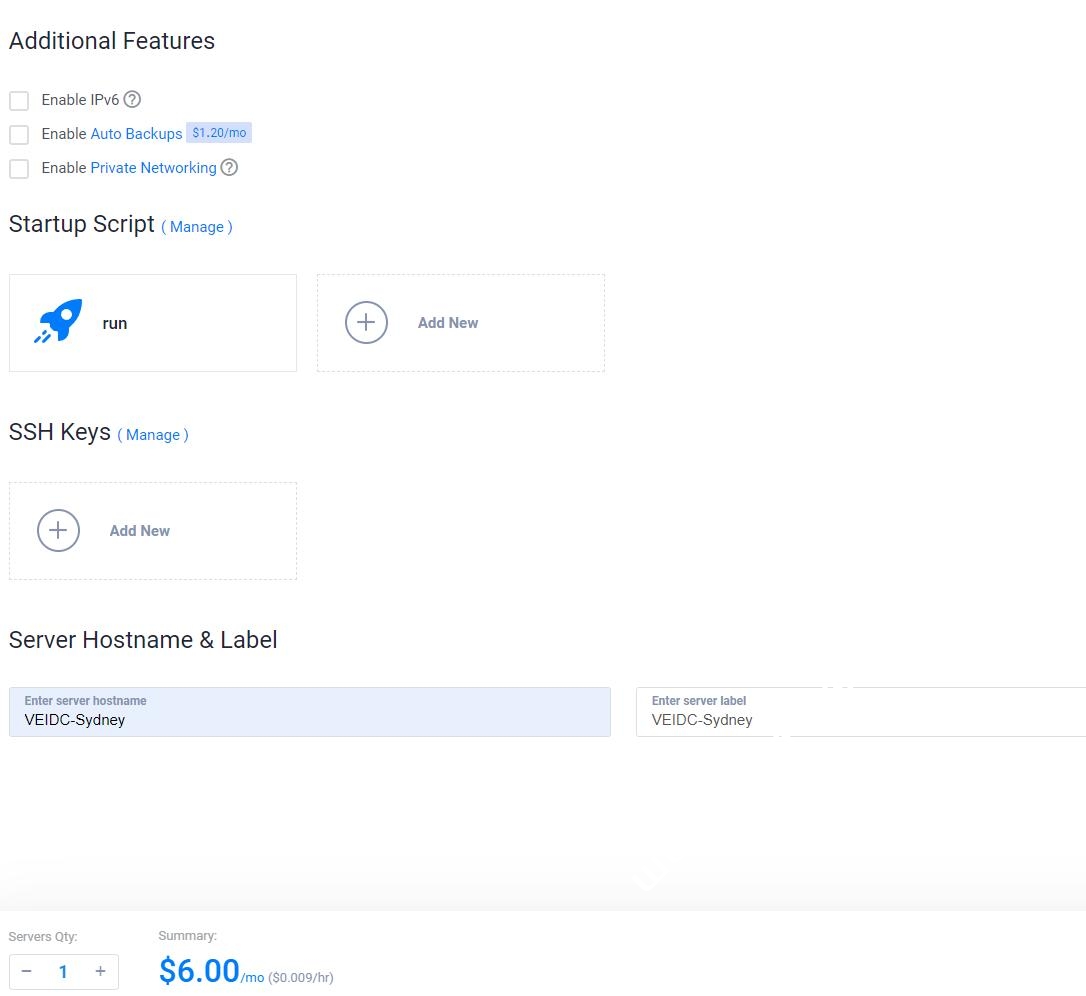
Task: Decrease server quantity with minus button
Action: click(26, 971)
